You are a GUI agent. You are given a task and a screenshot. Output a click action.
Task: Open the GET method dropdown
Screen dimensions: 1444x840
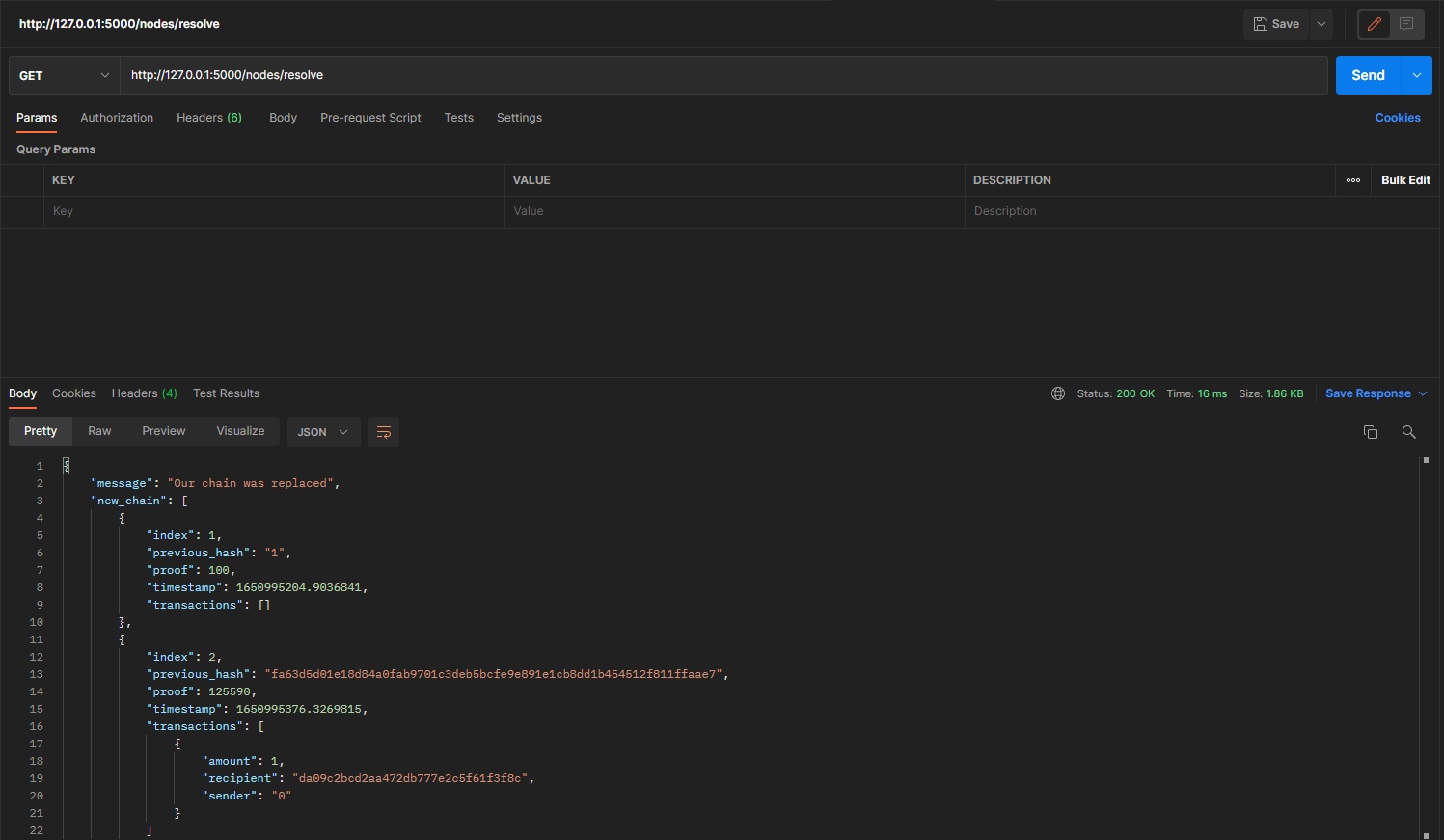click(64, 75)
